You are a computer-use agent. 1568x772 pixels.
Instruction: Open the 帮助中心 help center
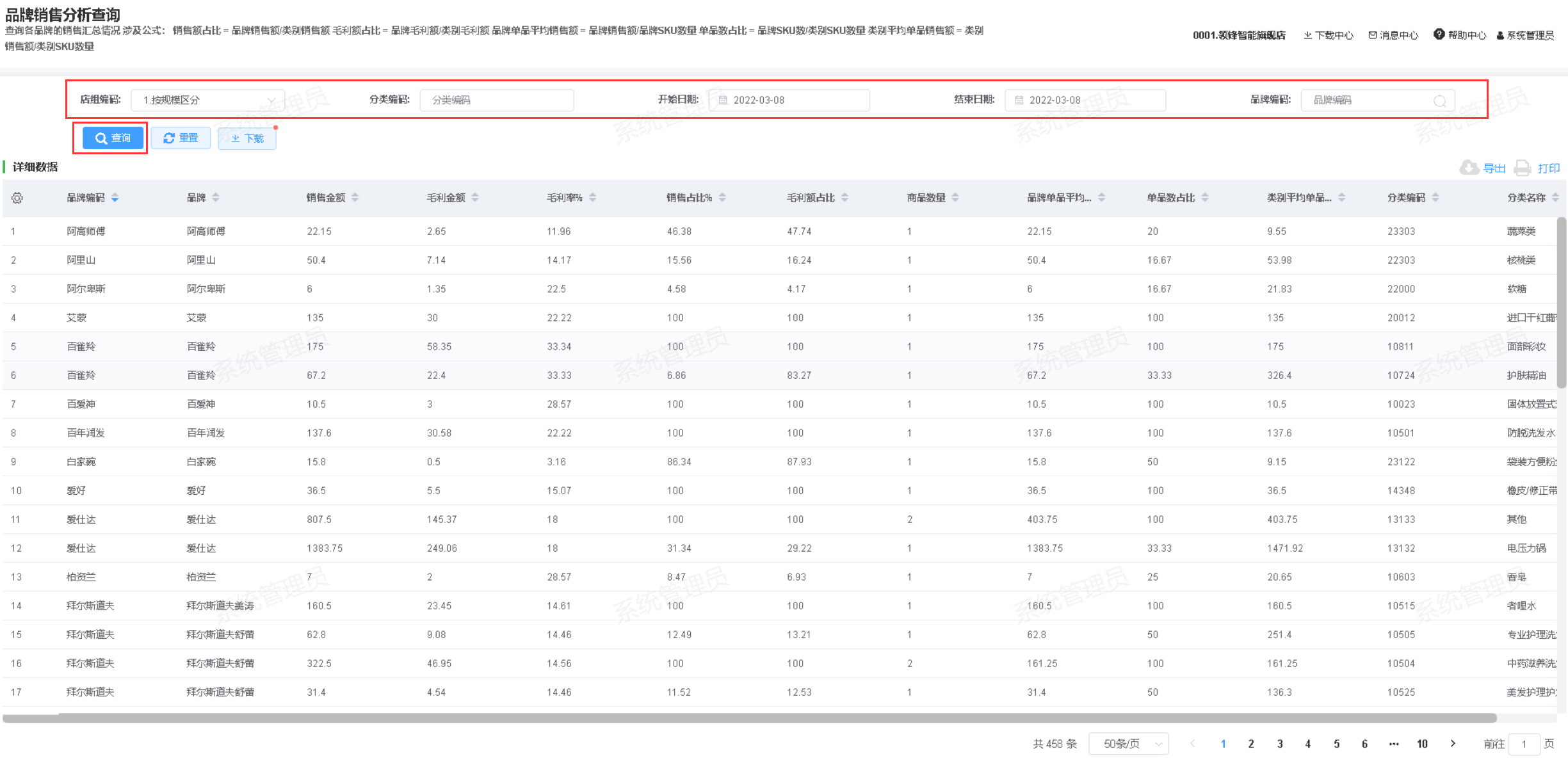[x=1459, y=35]
